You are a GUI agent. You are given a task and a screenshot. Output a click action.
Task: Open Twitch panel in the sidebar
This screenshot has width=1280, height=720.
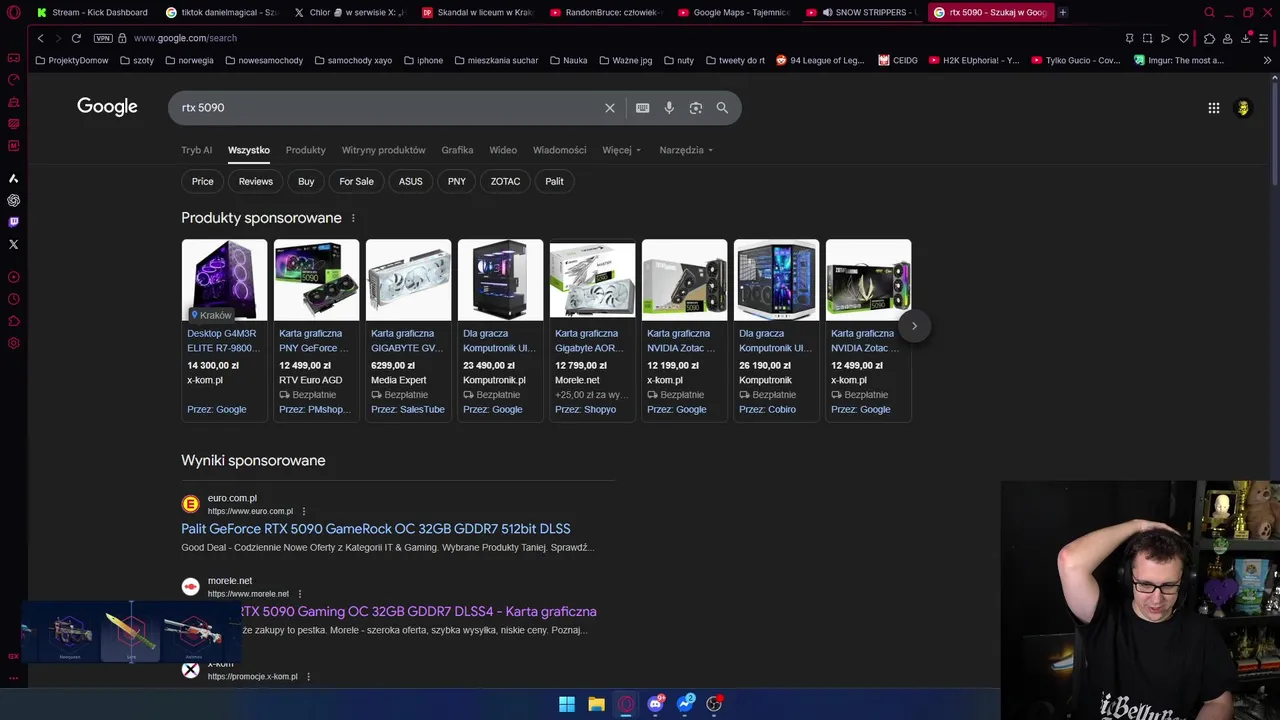(13, 222)
